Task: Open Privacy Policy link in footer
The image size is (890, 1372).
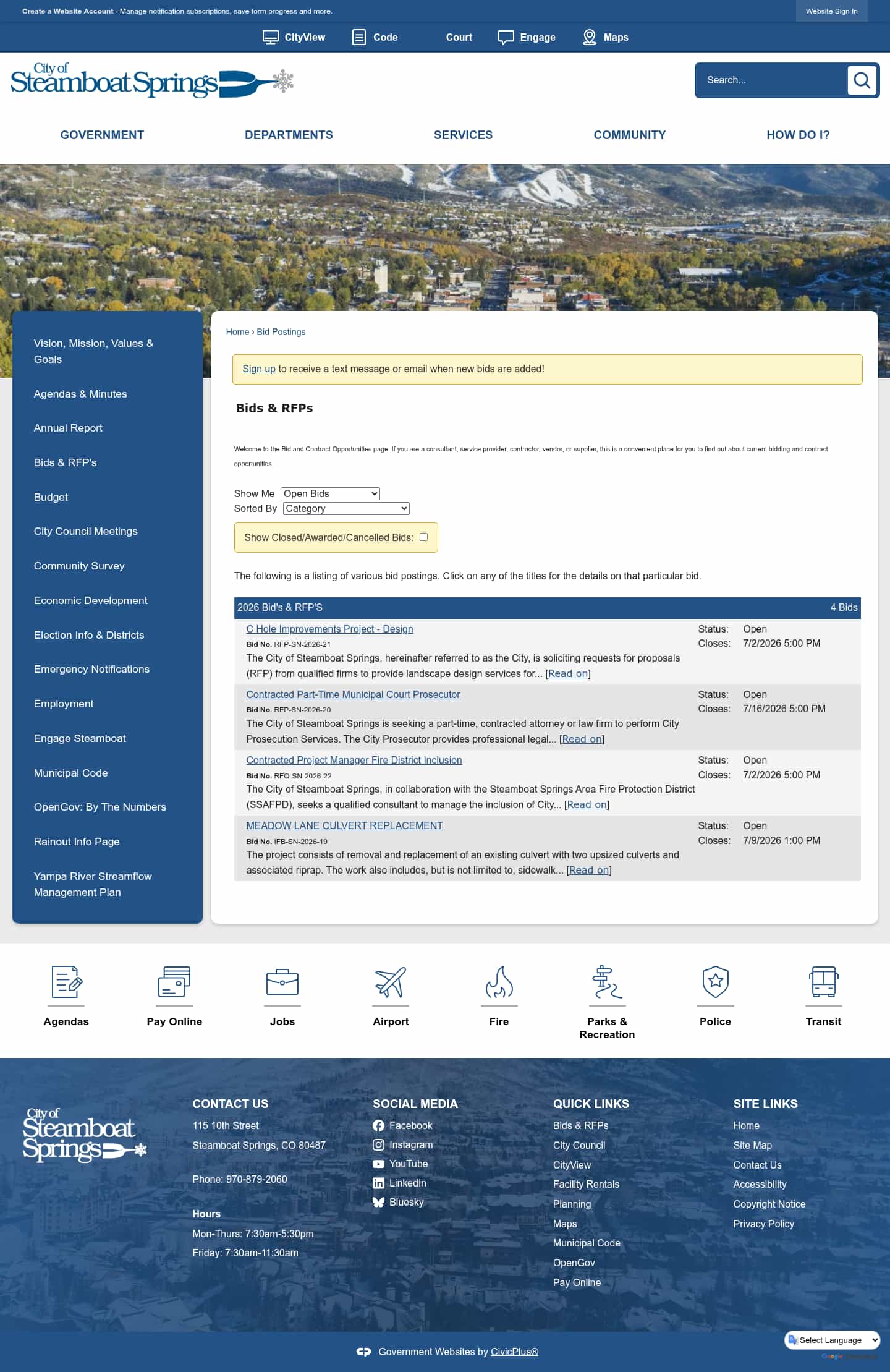Action: [x=763, y=1224]
